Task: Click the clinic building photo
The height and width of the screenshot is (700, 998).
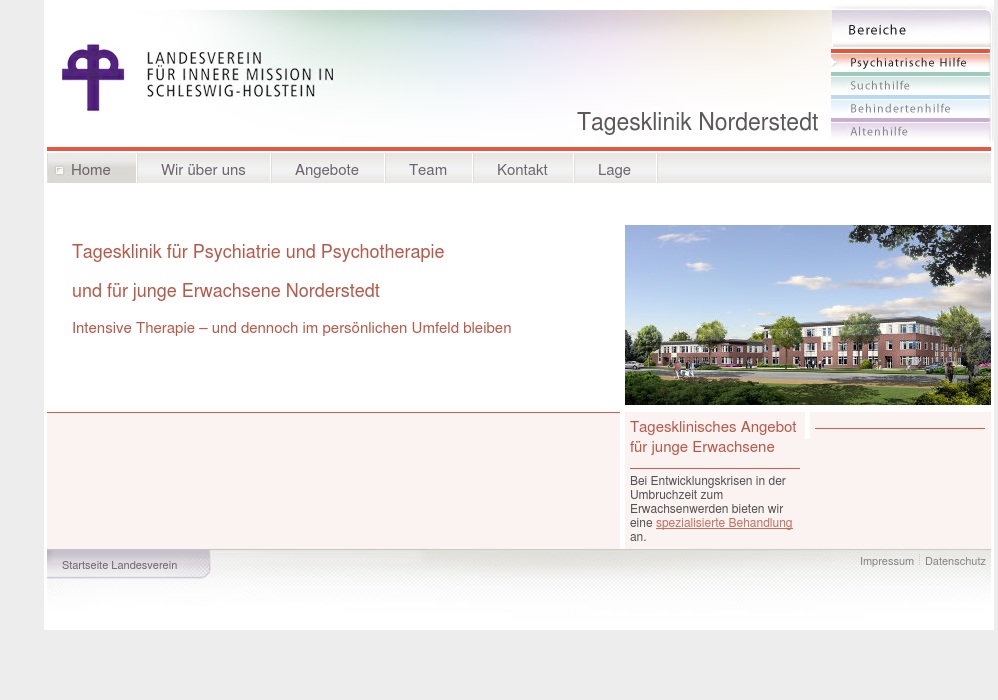Action: click(x=807, y=314)
